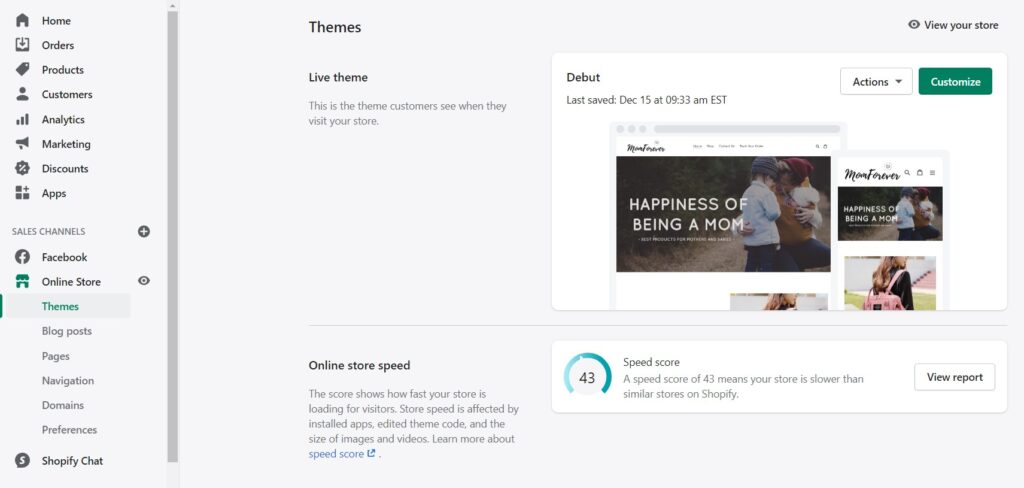Click the Orders inbox icon
Viewport: 1024px width, 488px height.
click(x=22, y=44)
